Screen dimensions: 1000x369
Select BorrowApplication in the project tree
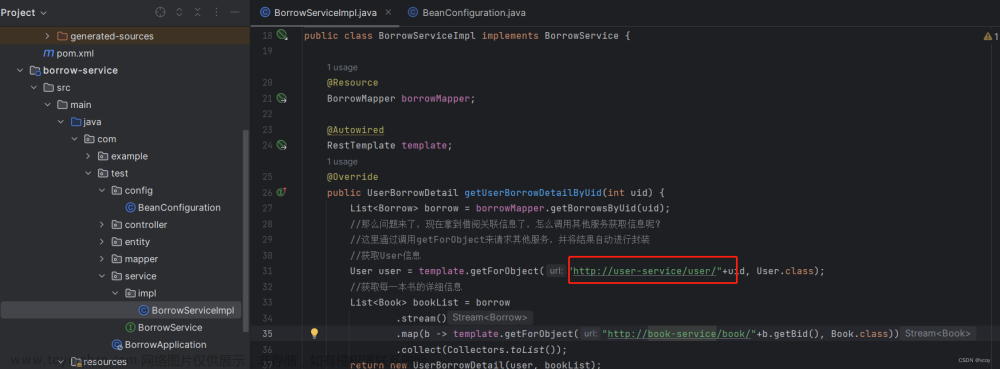[x=165, y=345]
